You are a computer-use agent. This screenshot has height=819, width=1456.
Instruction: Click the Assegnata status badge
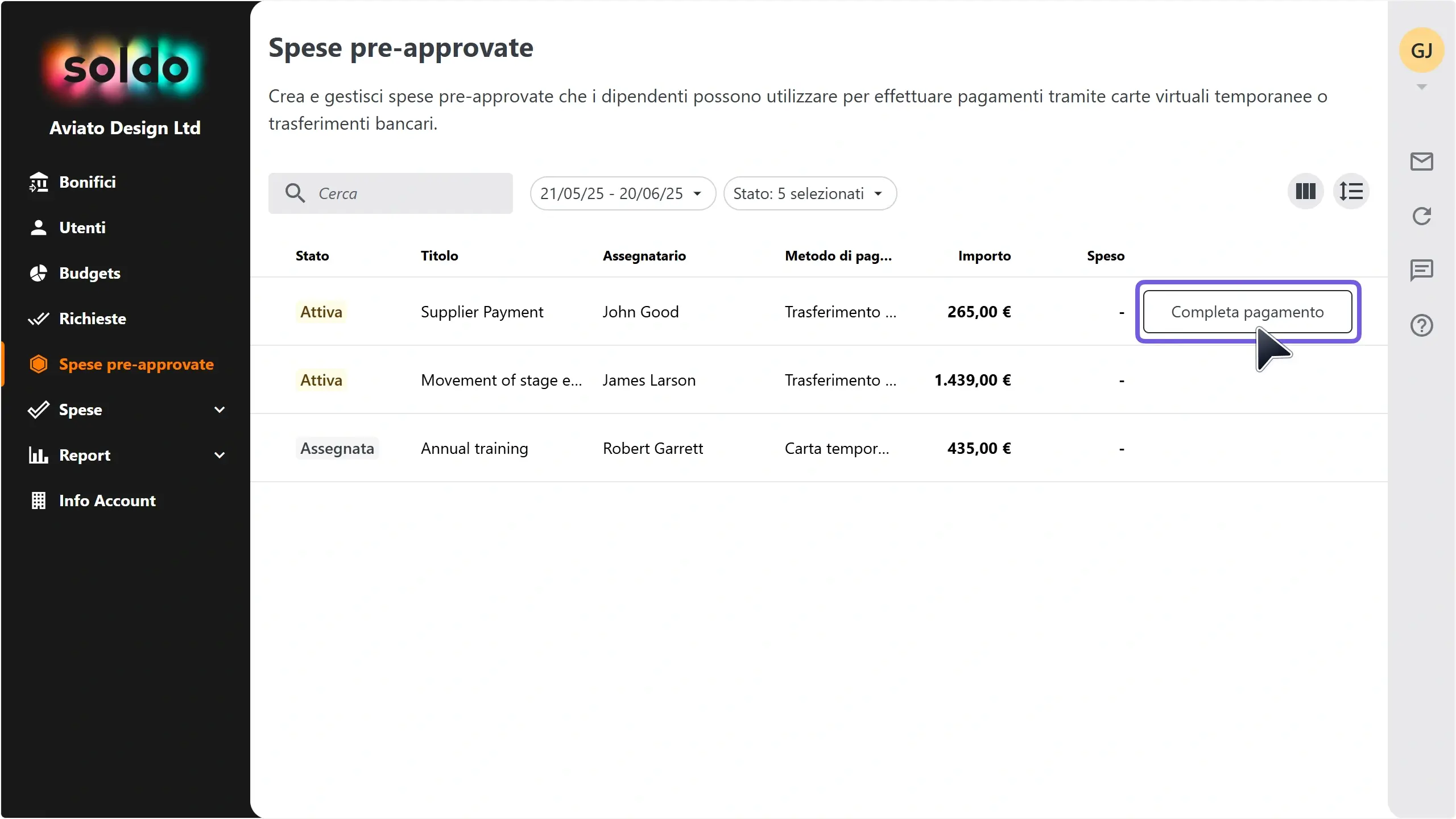(x=337, y=448)
